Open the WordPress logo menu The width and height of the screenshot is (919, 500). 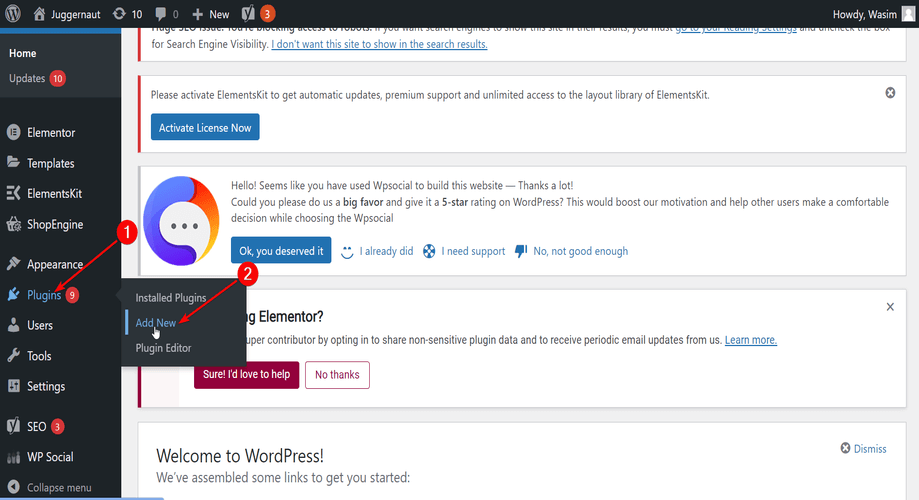(x=13, y=13)
